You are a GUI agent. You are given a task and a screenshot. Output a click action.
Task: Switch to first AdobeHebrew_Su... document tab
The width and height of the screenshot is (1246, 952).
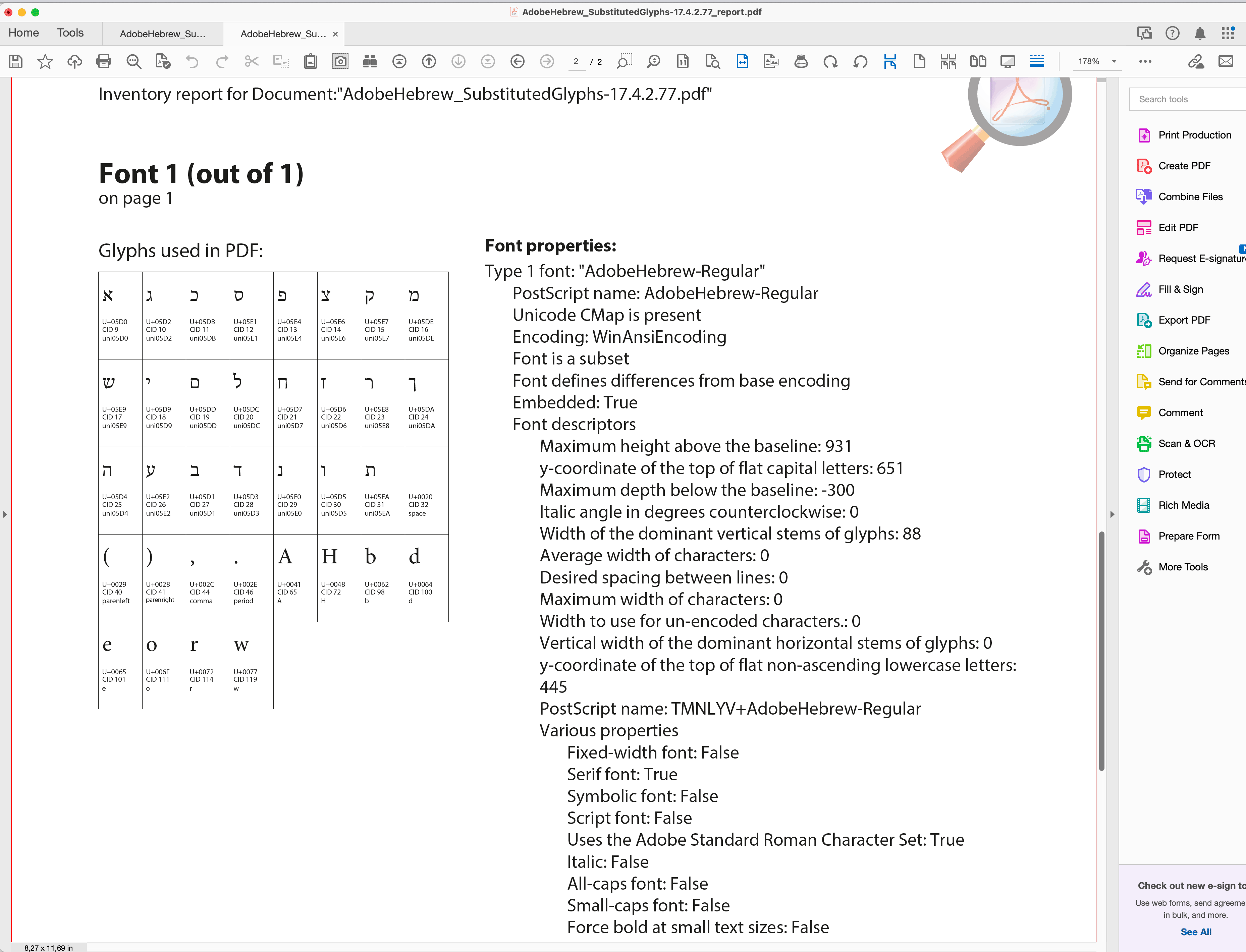pos(163,34)
